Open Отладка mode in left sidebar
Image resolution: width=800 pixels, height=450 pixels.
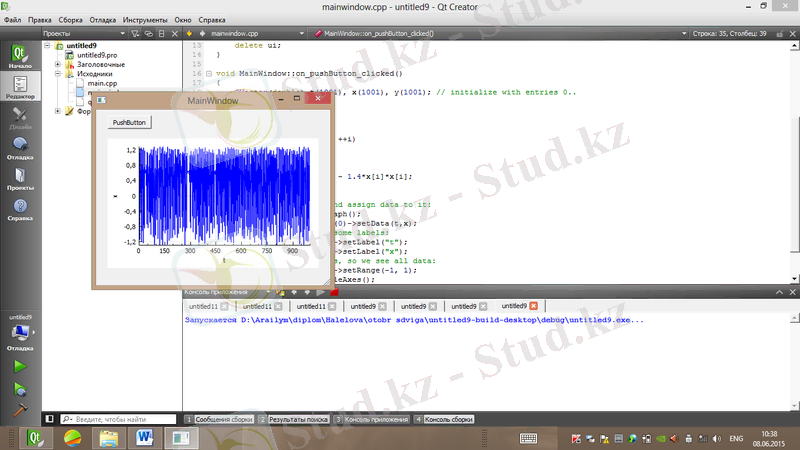click(19, 148)
